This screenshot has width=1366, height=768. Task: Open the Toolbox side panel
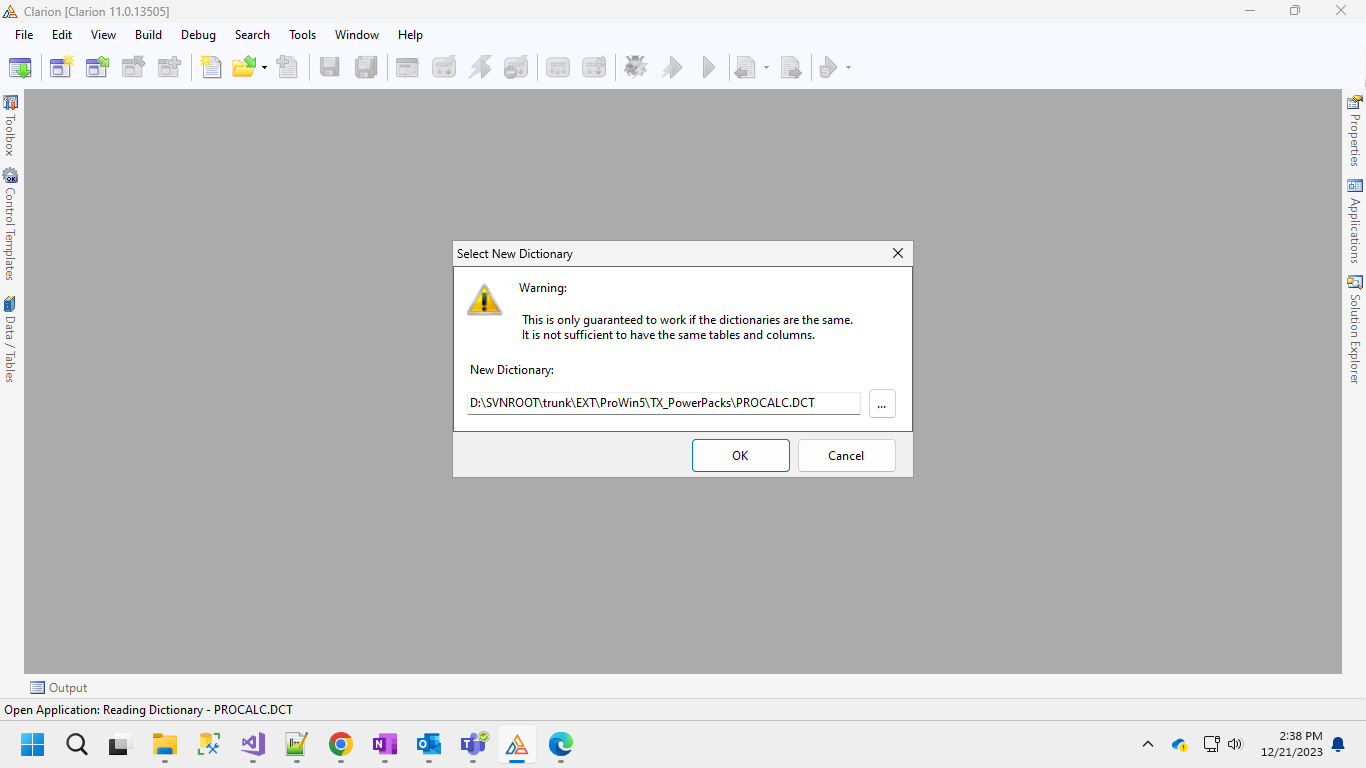(10, 126)
